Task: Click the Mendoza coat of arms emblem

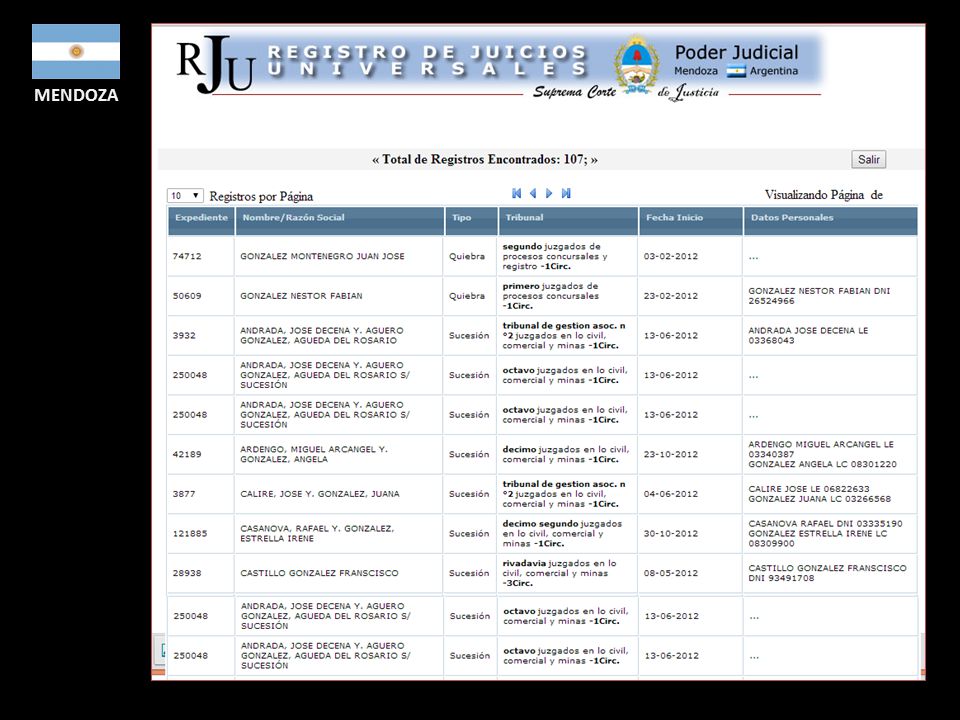Action: 637,66
